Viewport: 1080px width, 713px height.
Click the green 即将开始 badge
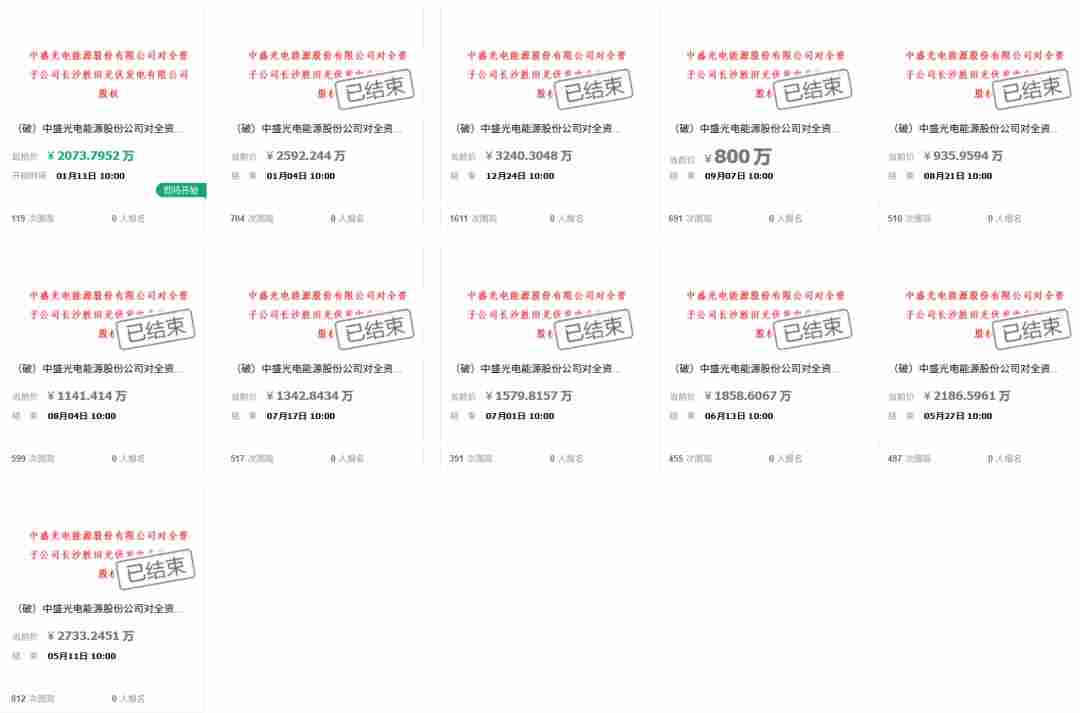[x=181, y=189]
